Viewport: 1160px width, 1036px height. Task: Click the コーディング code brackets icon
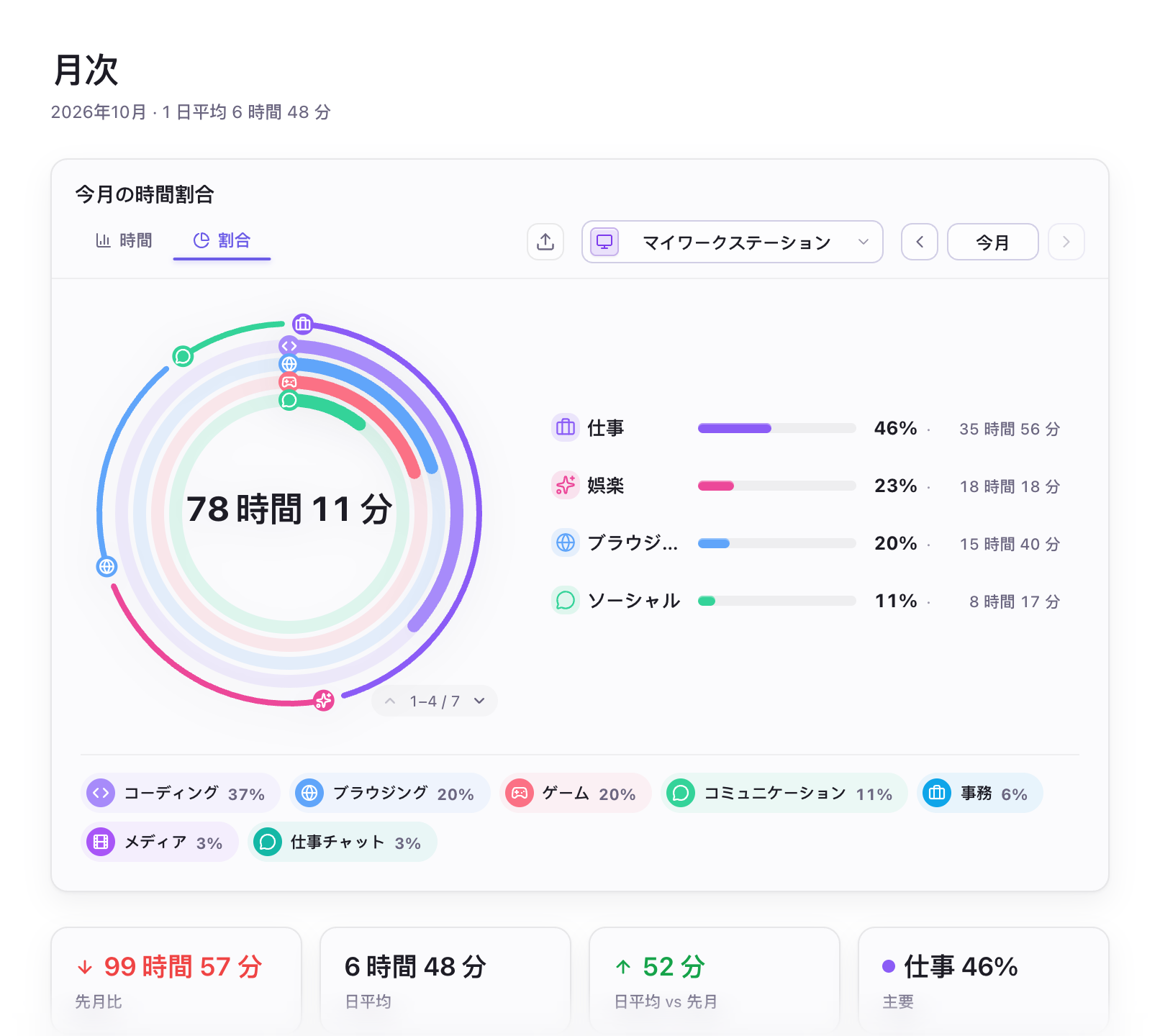[101, 793]
